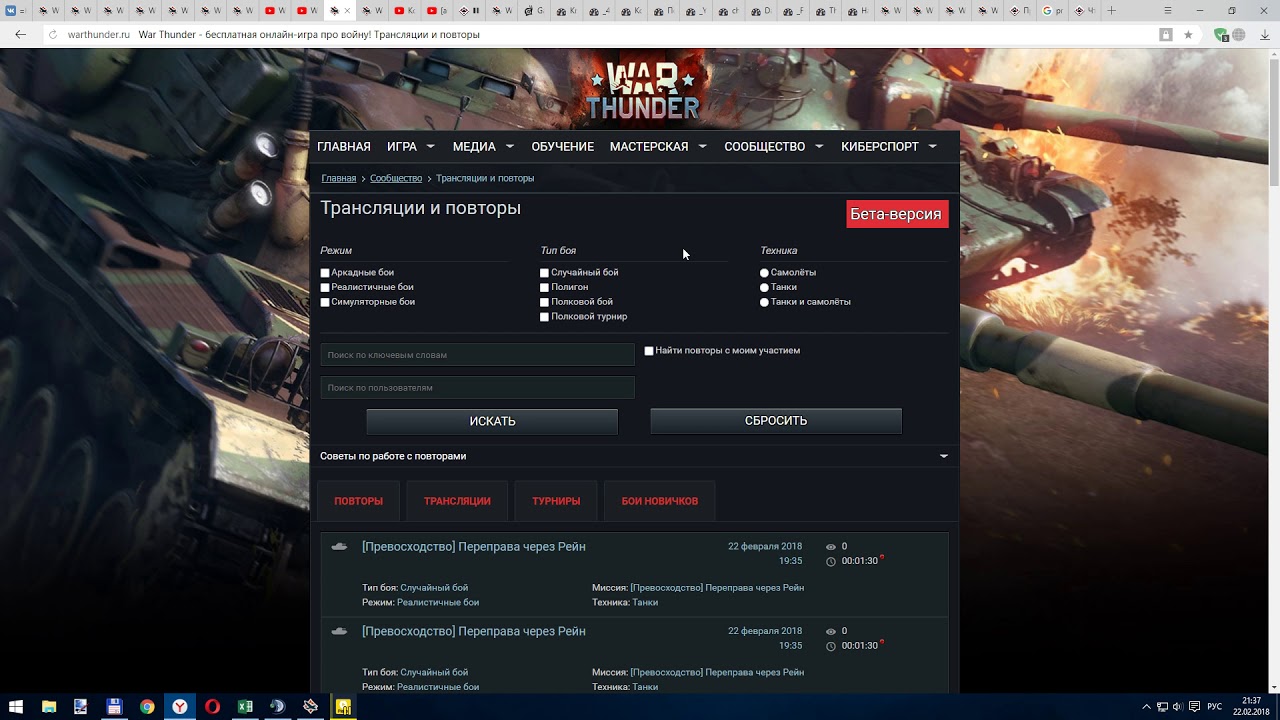Switch to the ТУРНИРЫ tab
The width and height of the screenshot is (1280, 720).
[556, 501]
